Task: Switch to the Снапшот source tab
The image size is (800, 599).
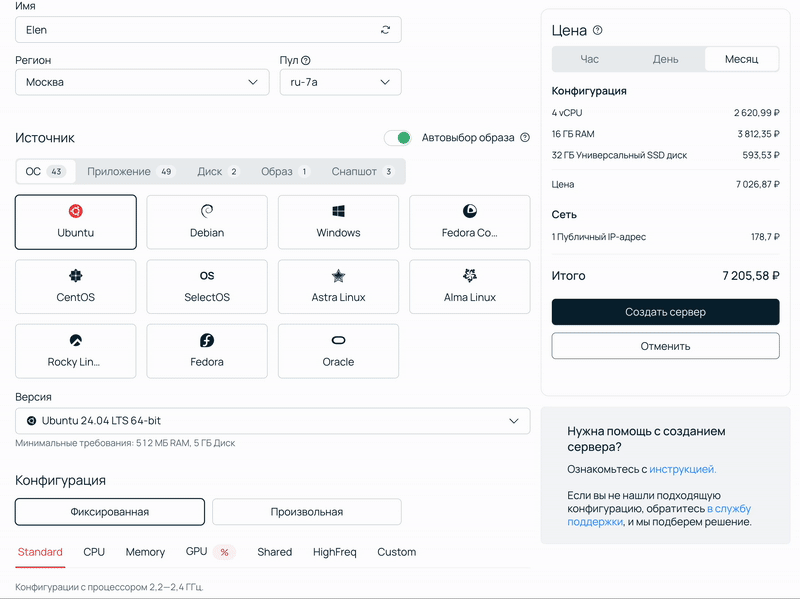Action: [x=363, y=171]
